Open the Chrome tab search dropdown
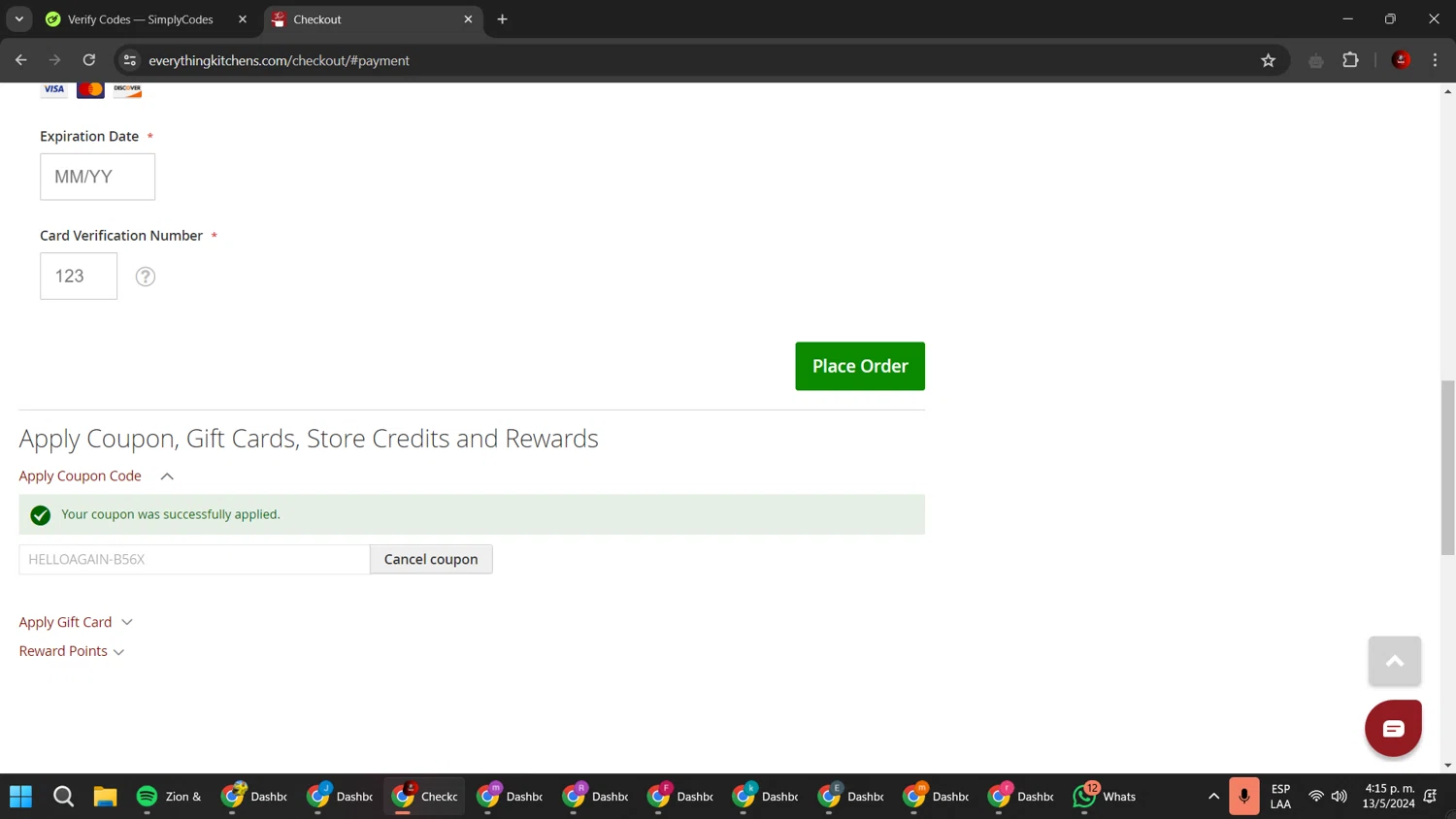 click(19, 19)
